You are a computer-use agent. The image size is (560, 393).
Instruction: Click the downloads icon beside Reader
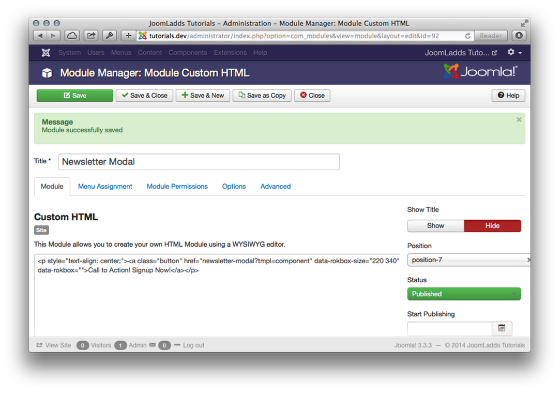click(519, 36)
